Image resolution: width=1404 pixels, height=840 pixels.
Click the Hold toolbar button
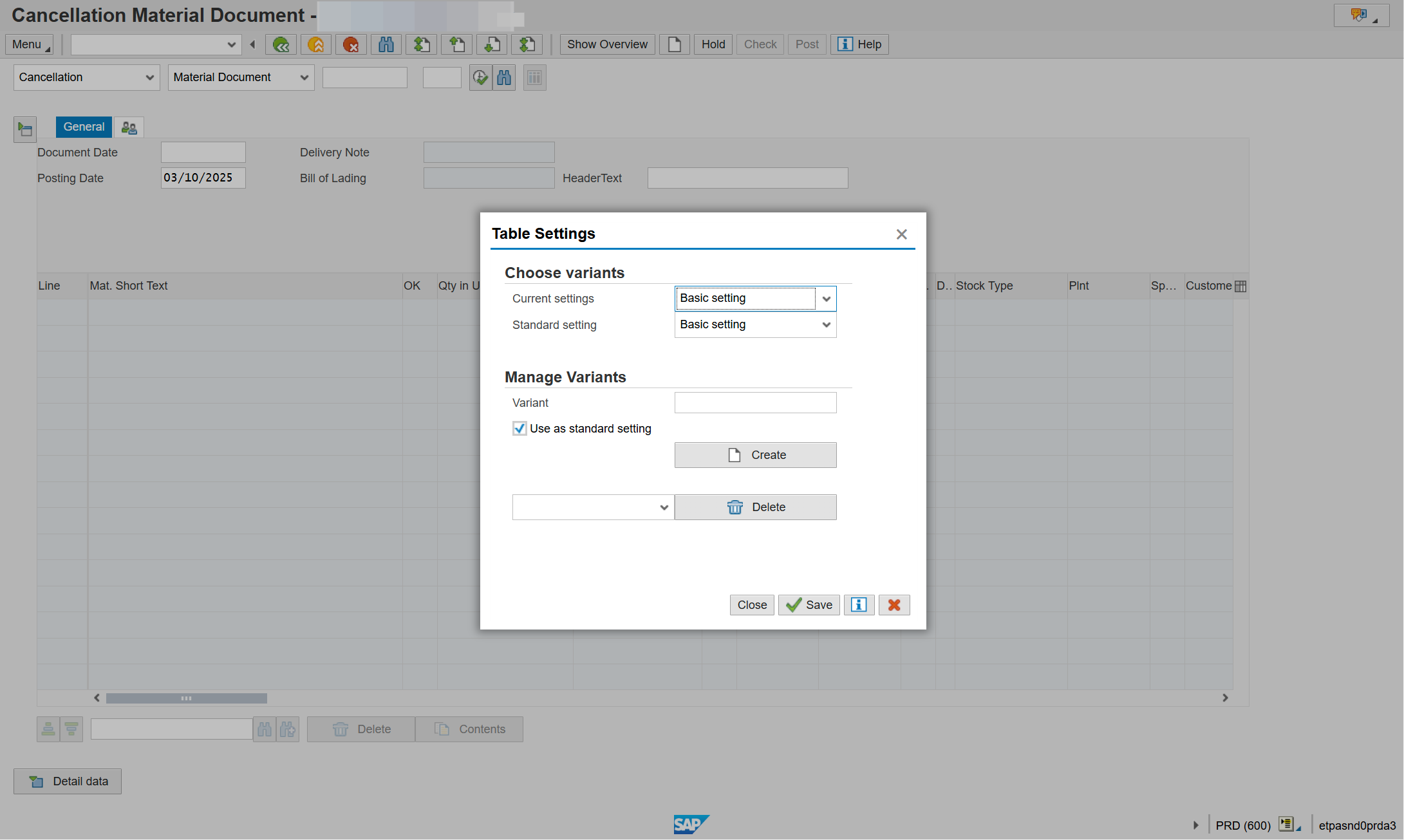pyautogui.click(x=713, y=44)
